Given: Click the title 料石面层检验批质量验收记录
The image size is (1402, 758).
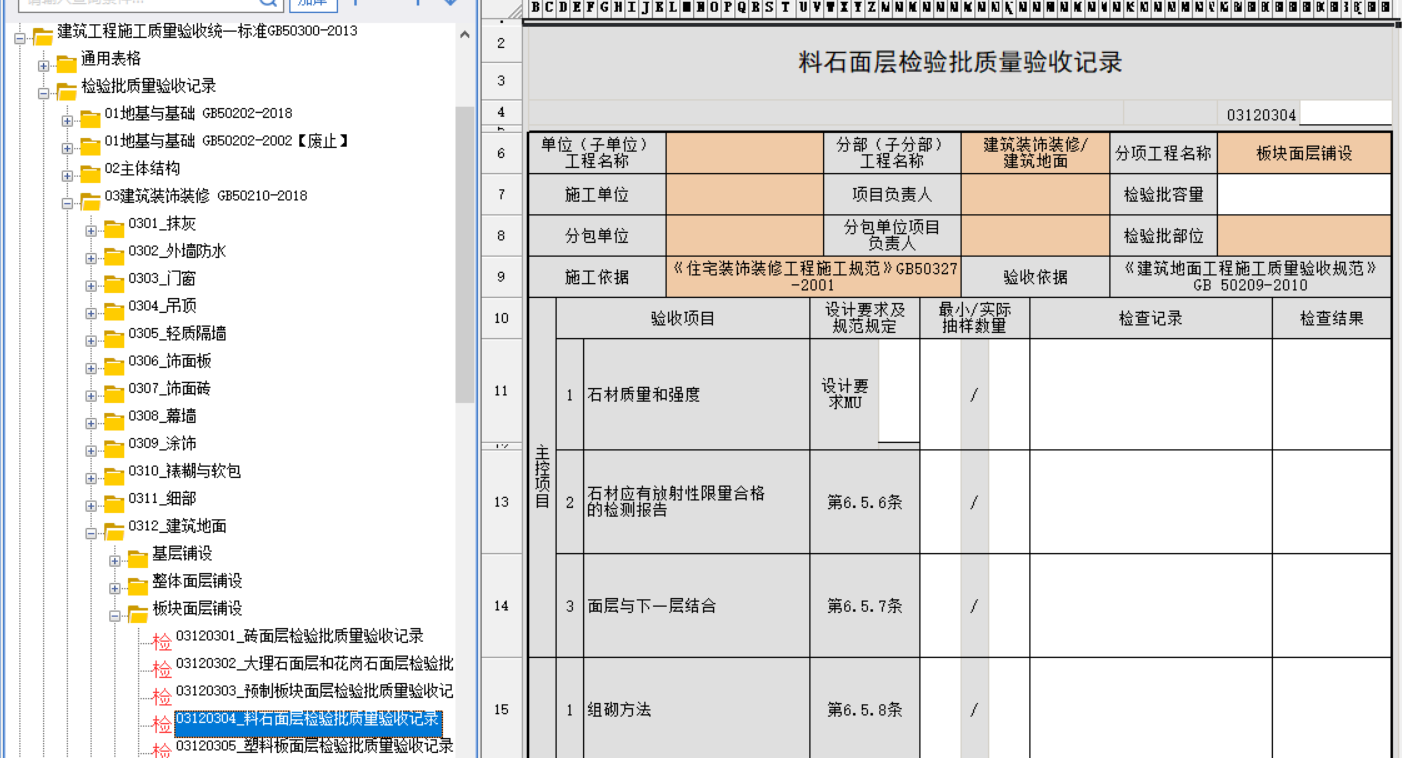Looking at the screenshot, I should click(960, 62).
